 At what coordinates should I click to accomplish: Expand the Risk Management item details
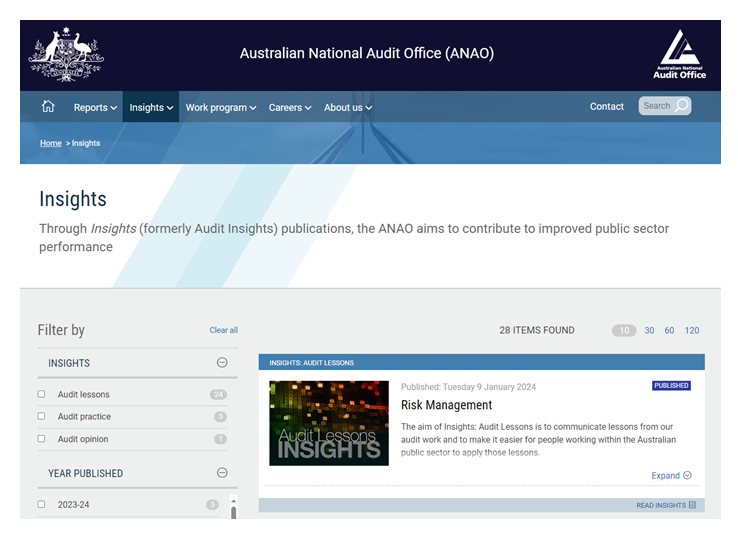671,475
